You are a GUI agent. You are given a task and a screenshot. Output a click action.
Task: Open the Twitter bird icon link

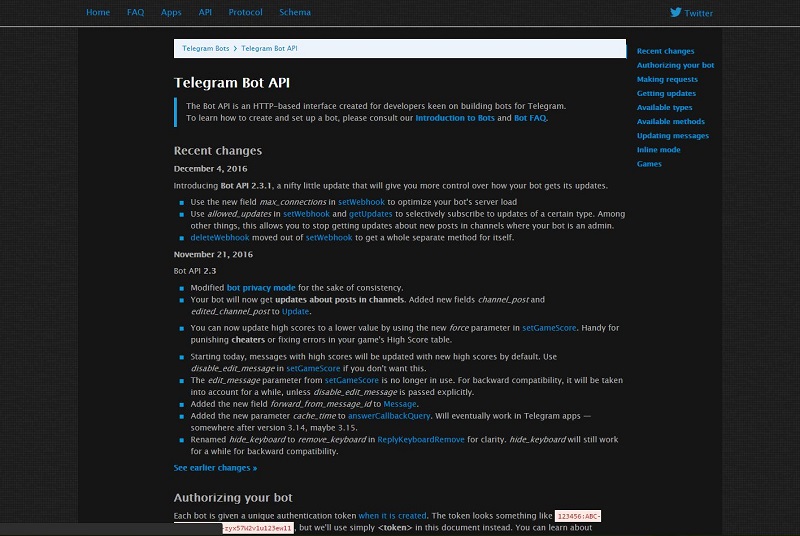click(676, 12)
